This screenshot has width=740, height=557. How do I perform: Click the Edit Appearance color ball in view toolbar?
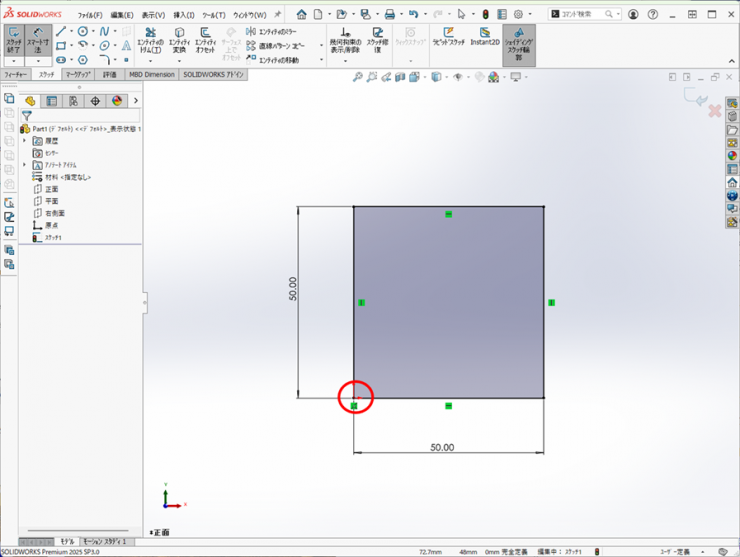coord(479,77)
